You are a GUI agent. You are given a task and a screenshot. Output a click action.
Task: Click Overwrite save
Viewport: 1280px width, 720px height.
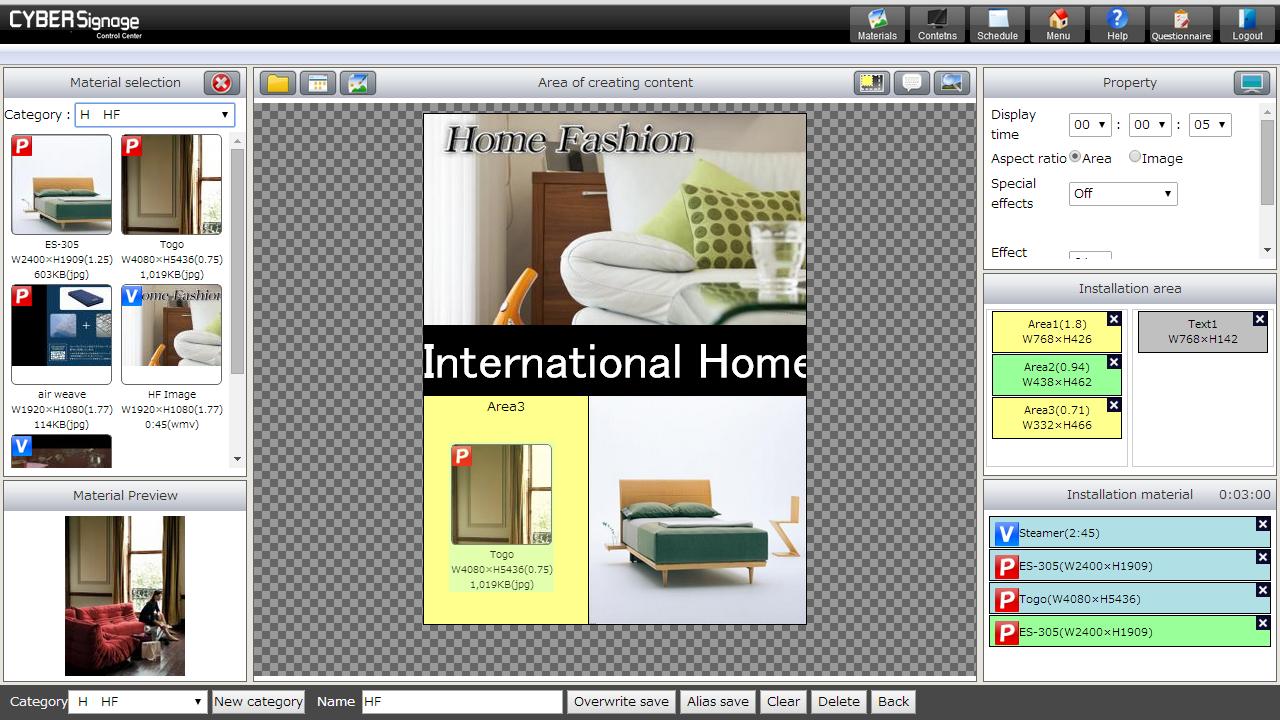(x=621, y=702)
